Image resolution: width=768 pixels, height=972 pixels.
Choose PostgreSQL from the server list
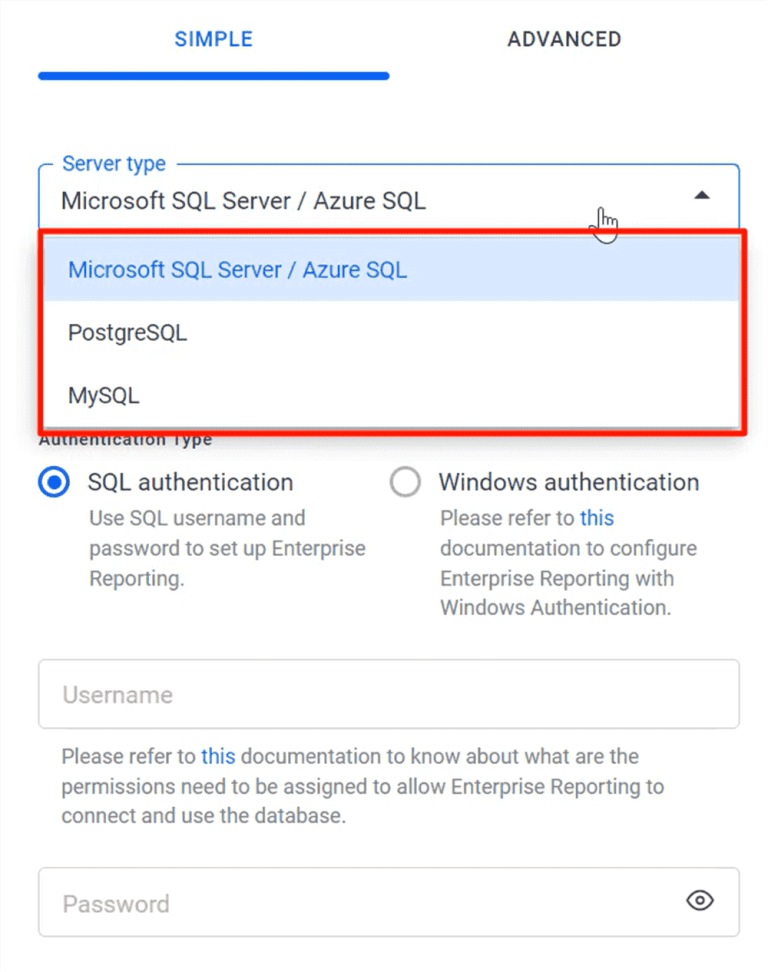[392, 333]
